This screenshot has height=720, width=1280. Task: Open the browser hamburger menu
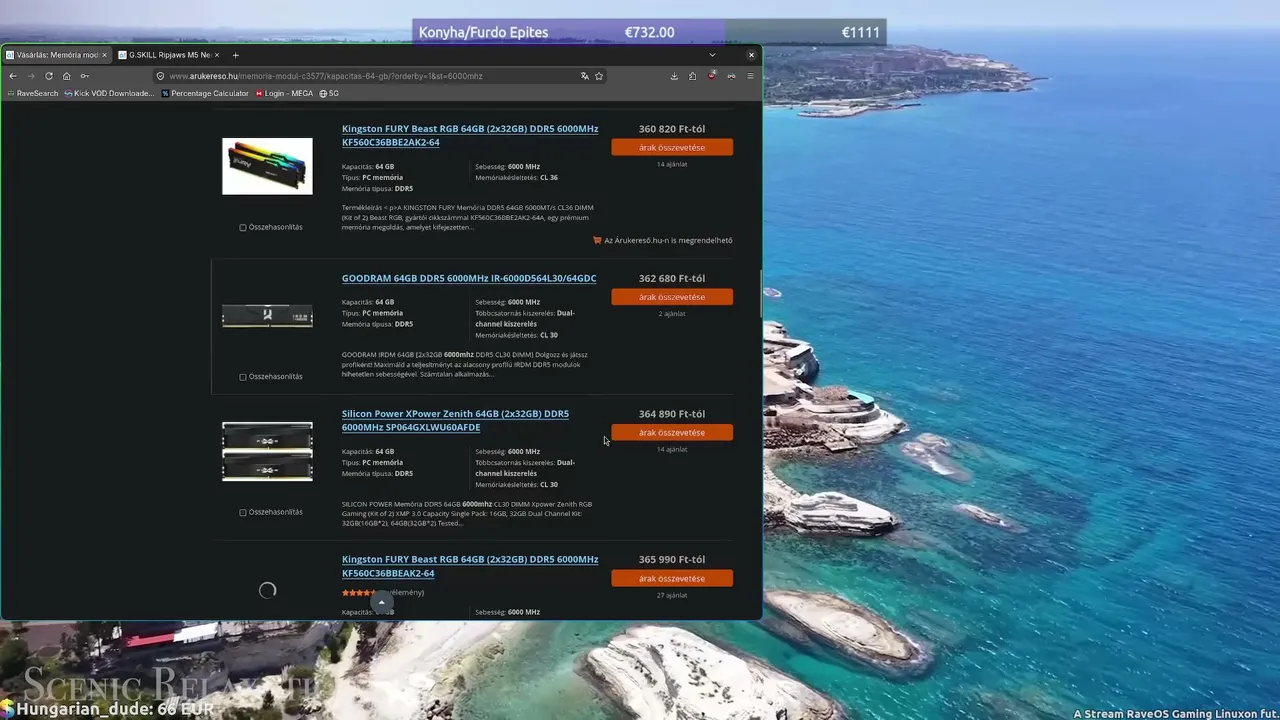(x=750, y=76)
